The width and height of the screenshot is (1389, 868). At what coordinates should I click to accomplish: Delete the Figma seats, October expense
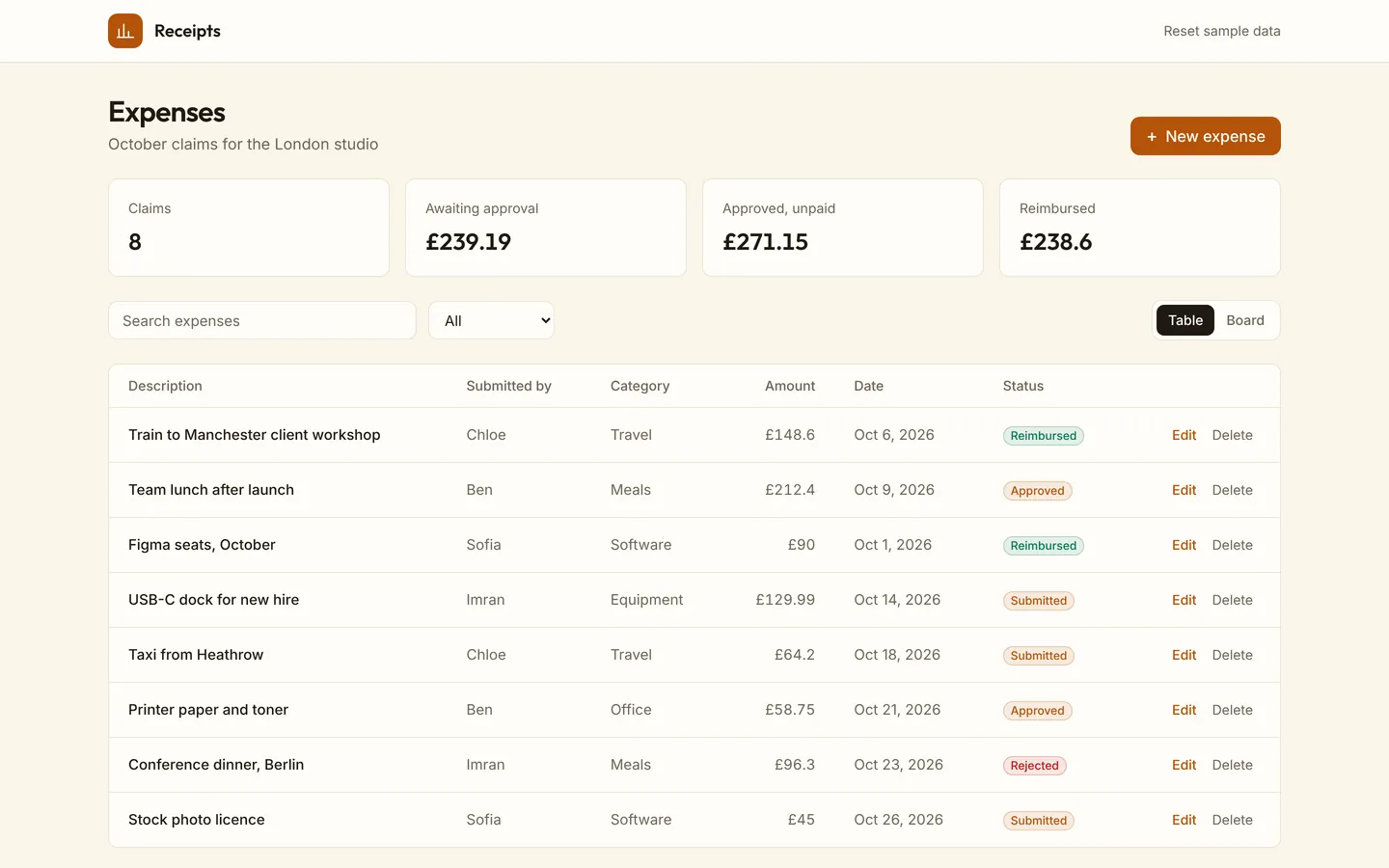click(x=1232, y=545)
